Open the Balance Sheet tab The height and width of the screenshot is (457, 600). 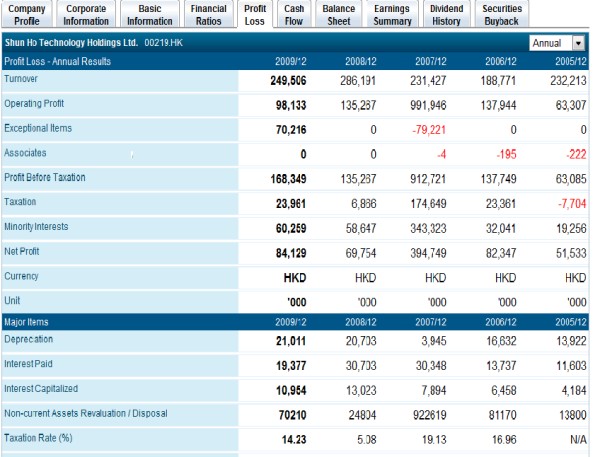(339, 15)
